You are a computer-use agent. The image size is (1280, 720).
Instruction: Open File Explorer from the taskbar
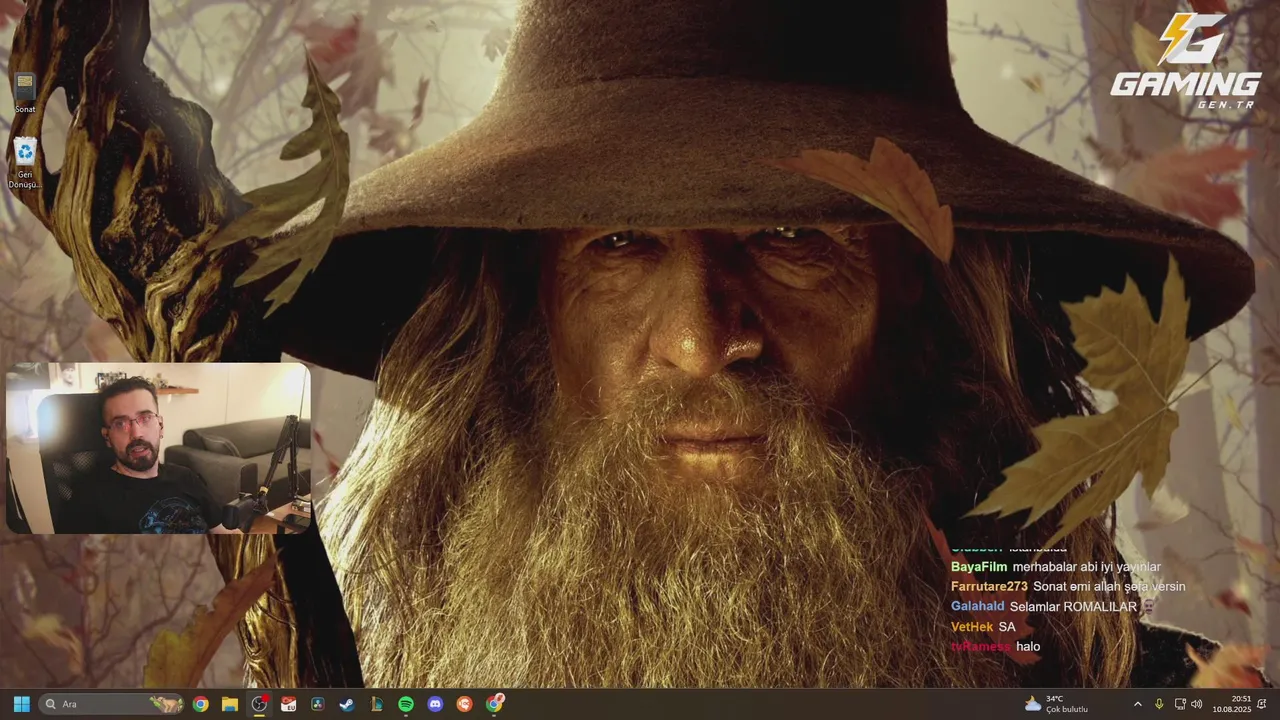(230, 704)
